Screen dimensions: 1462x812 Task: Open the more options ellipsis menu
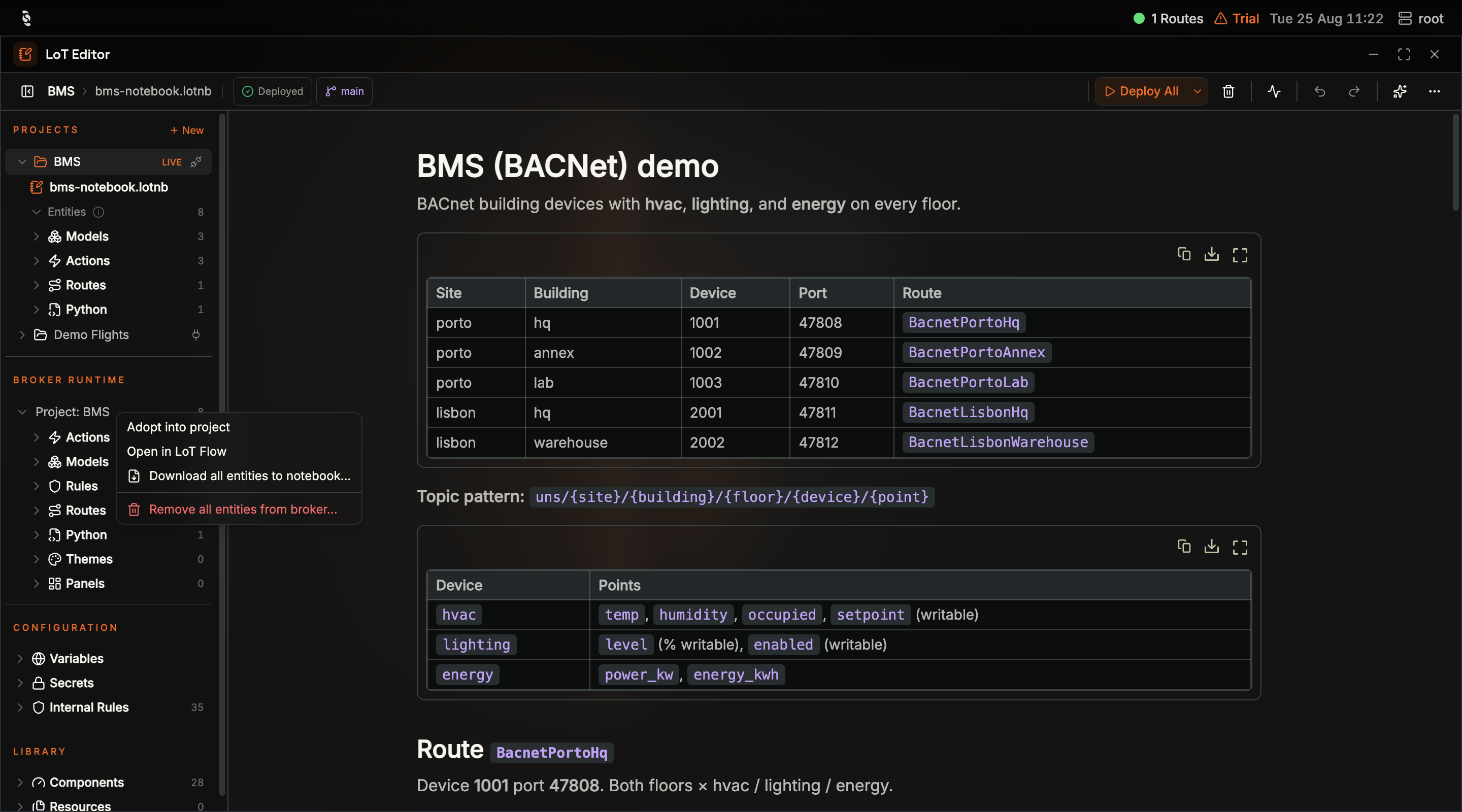[x=1434, y=91]
